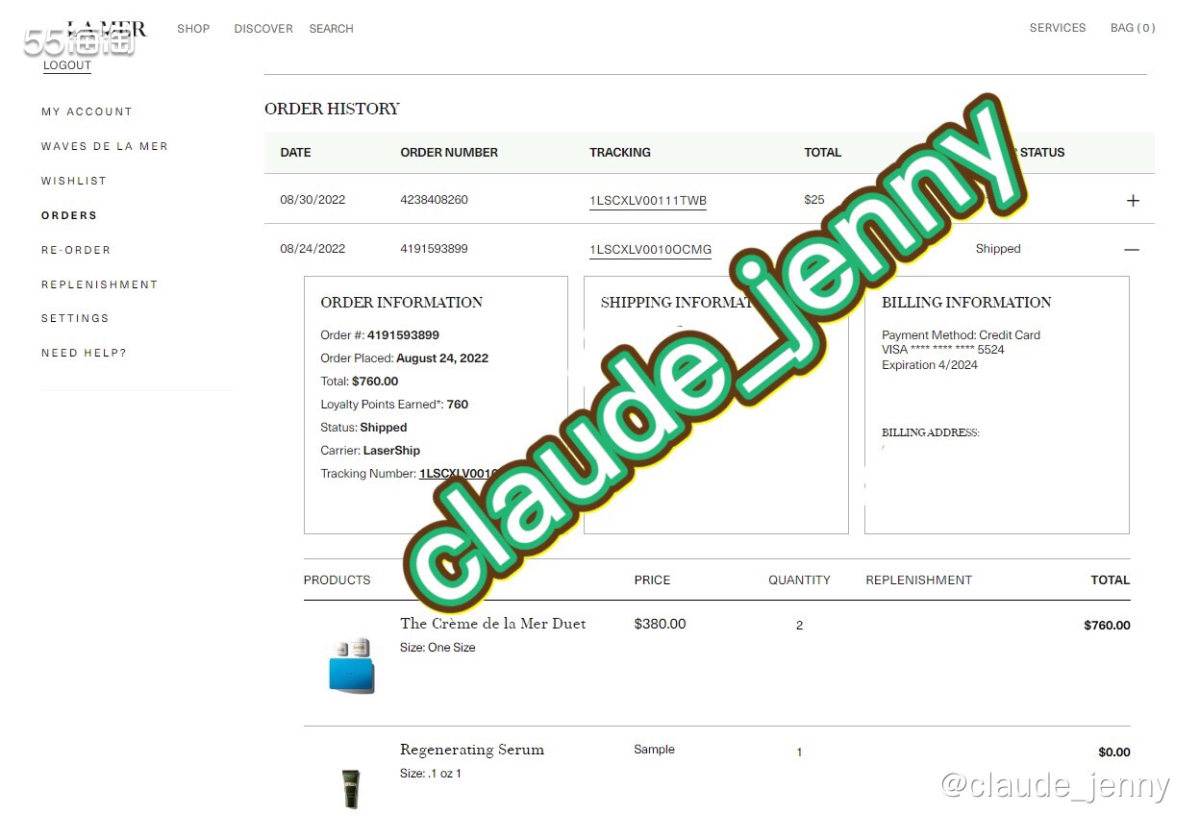Screen dimensions: 1200x838
Task: Click the Shipped status in order row
Action: coord(998,249)
